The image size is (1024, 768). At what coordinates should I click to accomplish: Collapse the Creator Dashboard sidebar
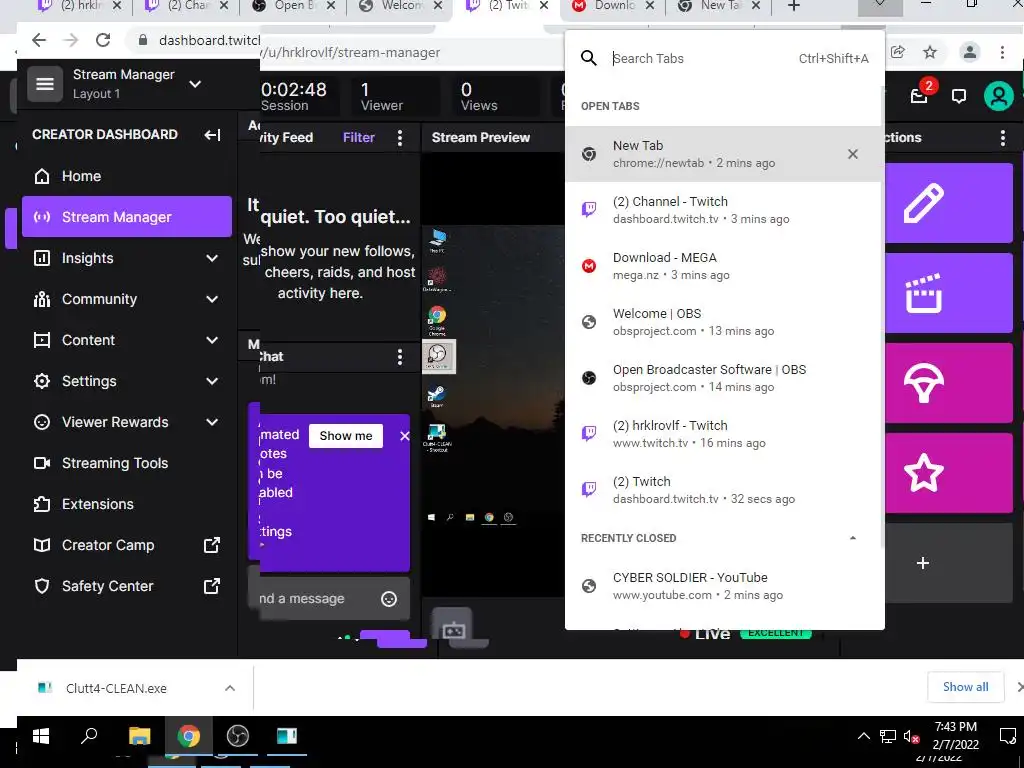point(212,135)
